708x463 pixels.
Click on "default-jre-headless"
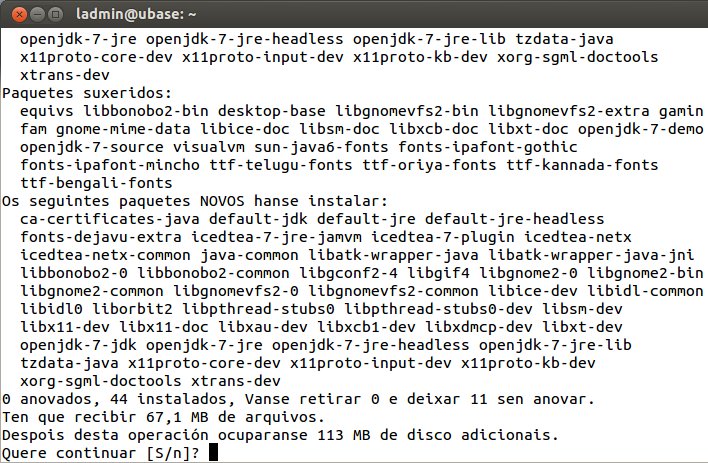(515, 219)
